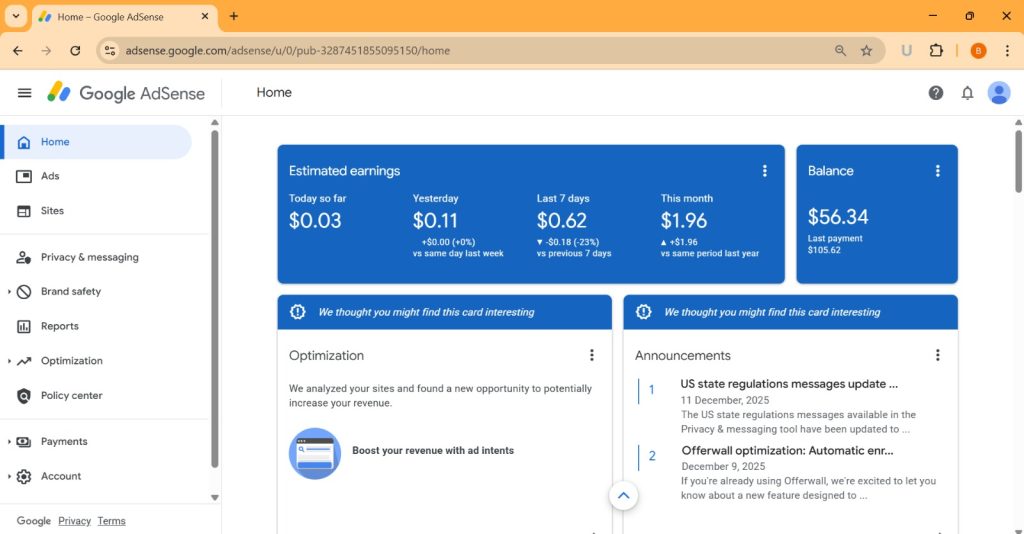This screenshot has height=534, width=1024.
Task: Expand the Optimization sidebar section
Action: (x=9, y=361)
